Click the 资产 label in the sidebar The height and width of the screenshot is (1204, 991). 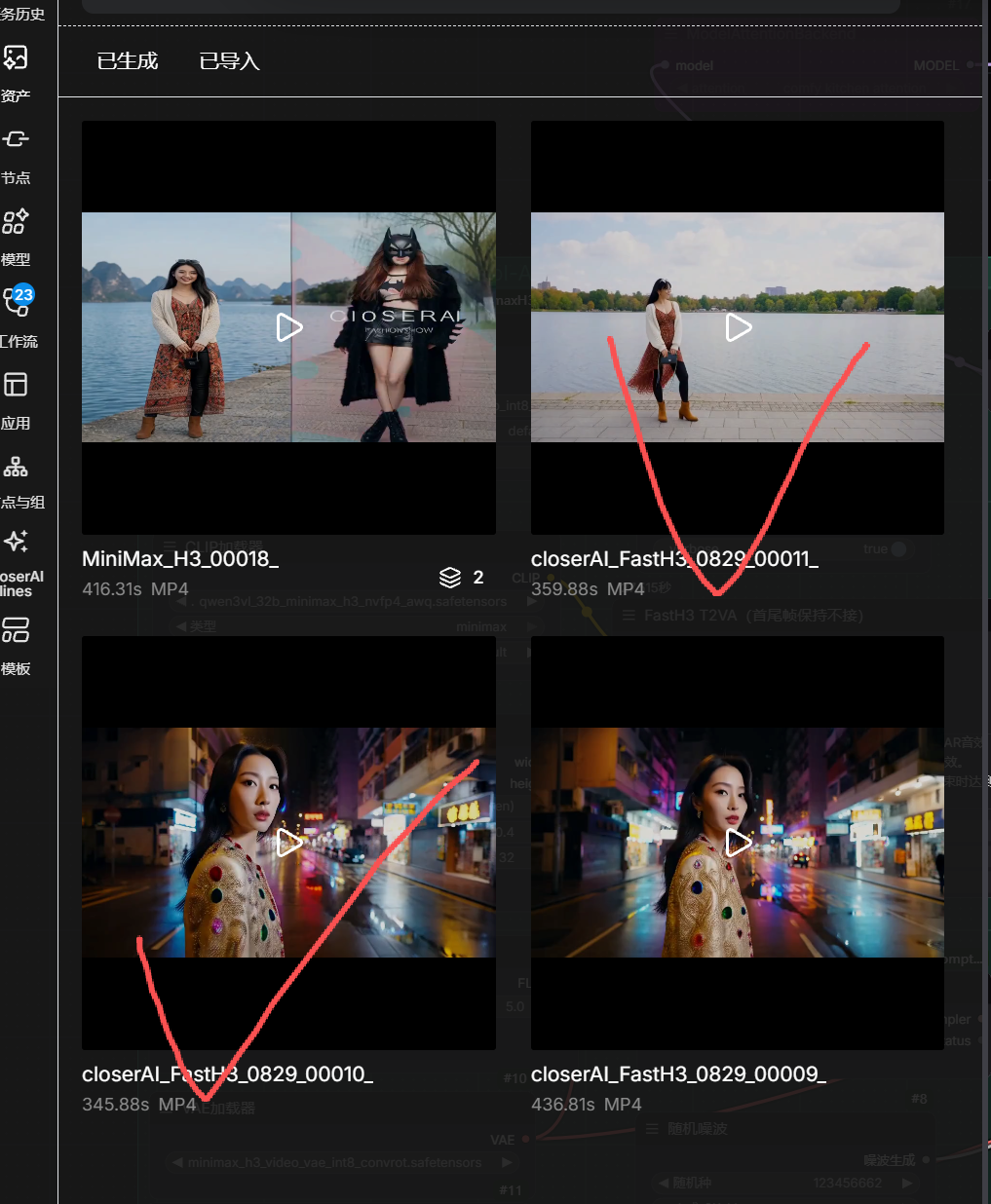click(16, 96)
